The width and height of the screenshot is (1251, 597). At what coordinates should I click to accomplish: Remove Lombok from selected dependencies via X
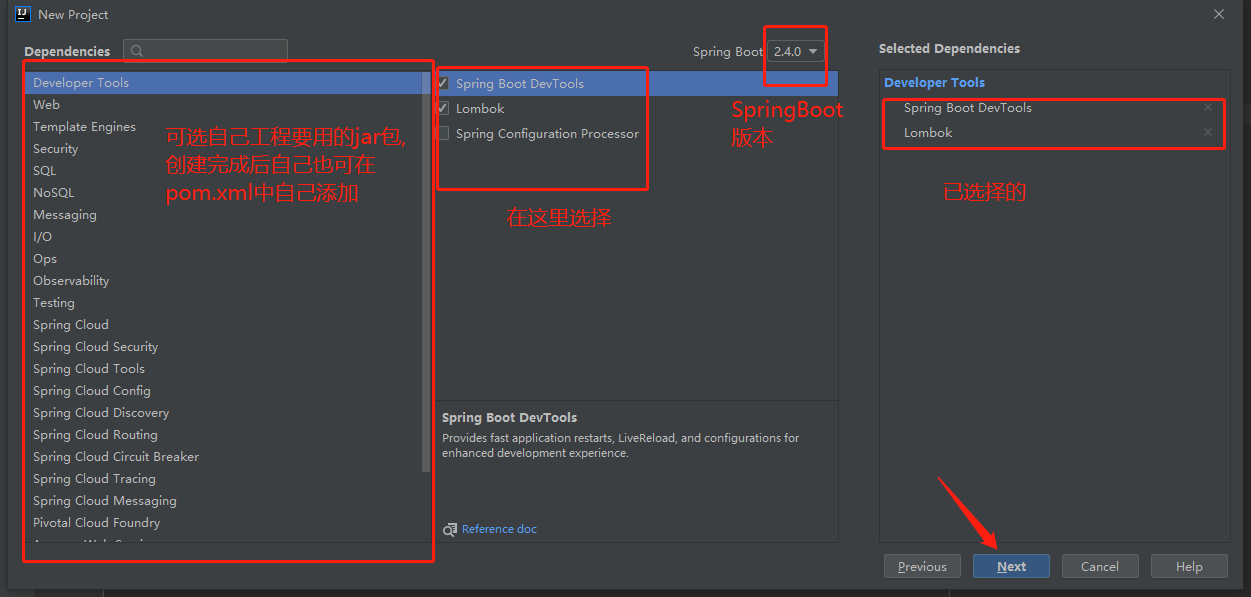point(1208,132)
